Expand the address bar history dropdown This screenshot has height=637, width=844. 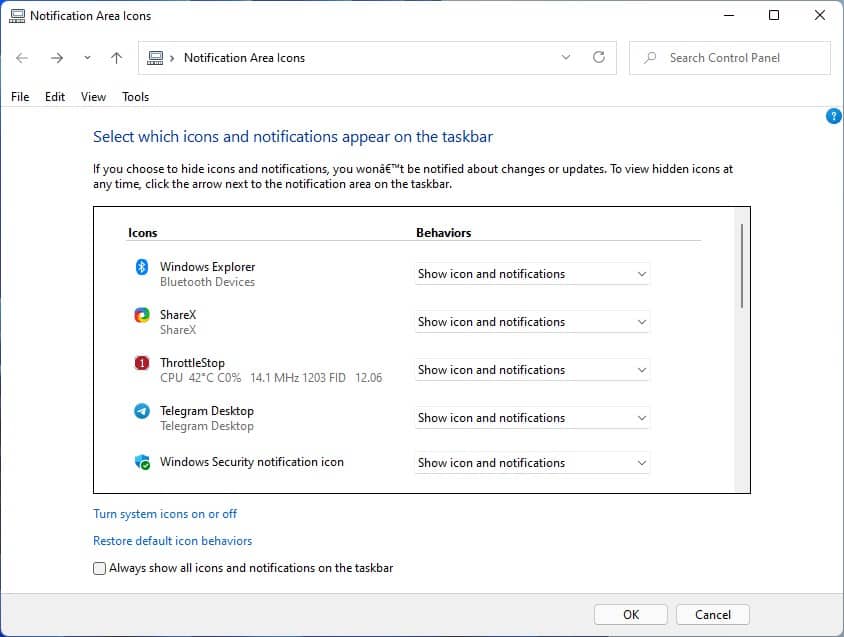[565, 58]
